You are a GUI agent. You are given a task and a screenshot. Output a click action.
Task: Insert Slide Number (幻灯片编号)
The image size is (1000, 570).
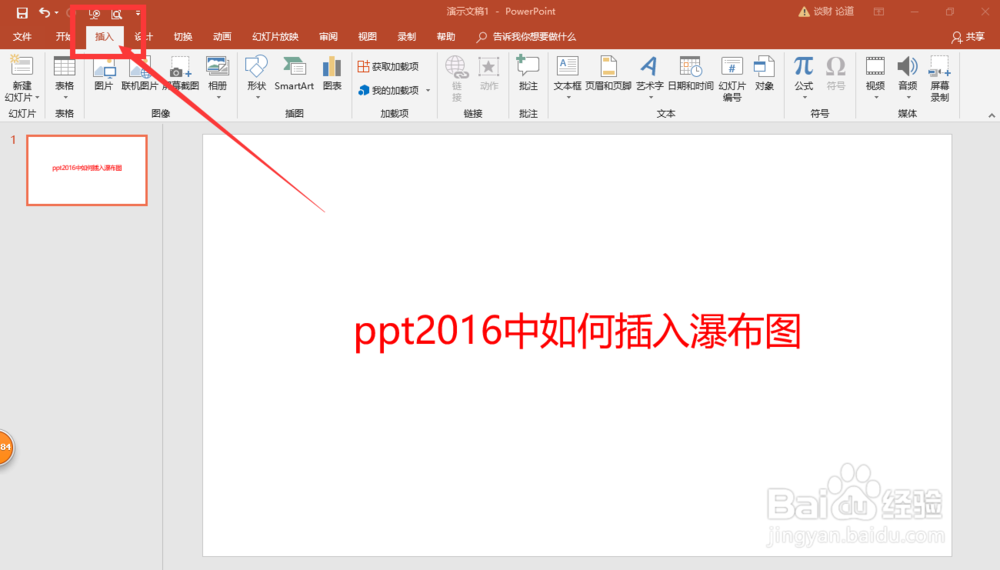(x=732, y=79)
